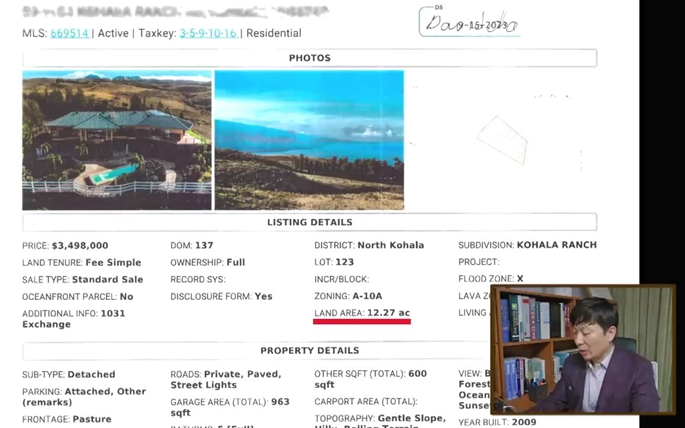Image resolution: width=685 pixels, height=428 pixels.
Task: Click the Active status text
Action: [x=113, y=33]
